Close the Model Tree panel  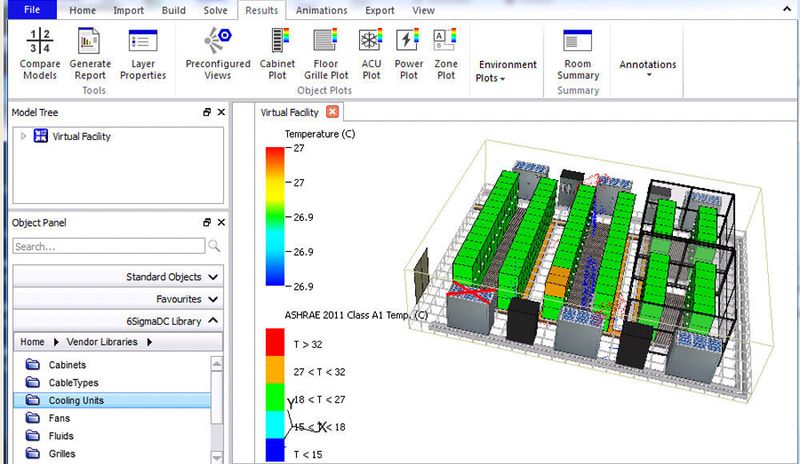tap(221, 112)
